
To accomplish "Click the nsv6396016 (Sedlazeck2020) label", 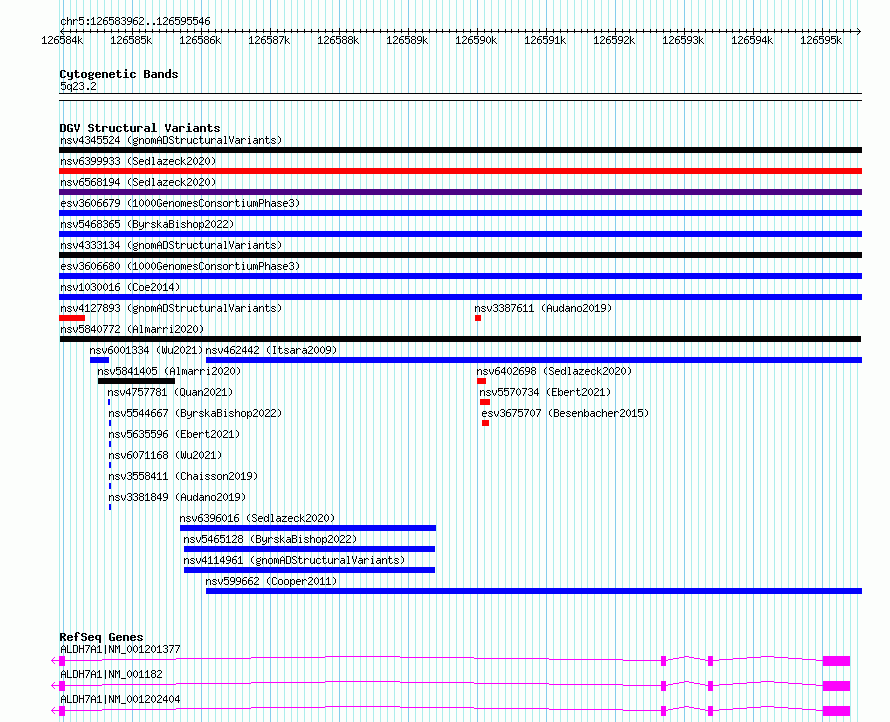I will pyautogui.click(x=257, y=518).
